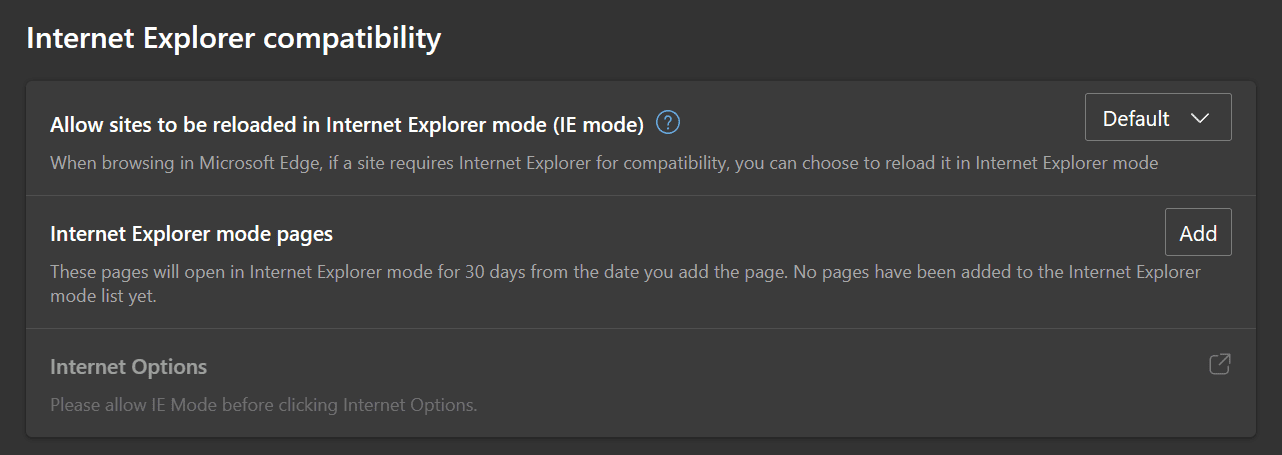Click the "(IE mode)" text in the title
This screenshot has height=455, width=1282.
point(596,125)
